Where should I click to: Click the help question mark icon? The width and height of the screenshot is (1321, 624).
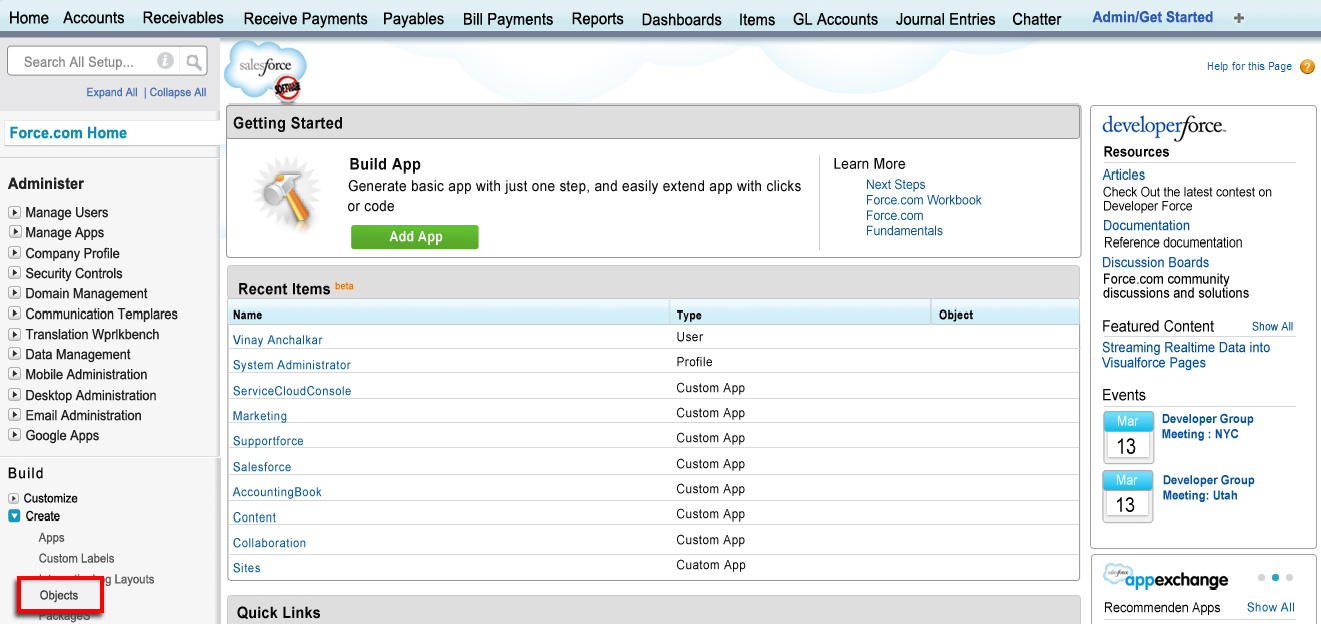1307,67
